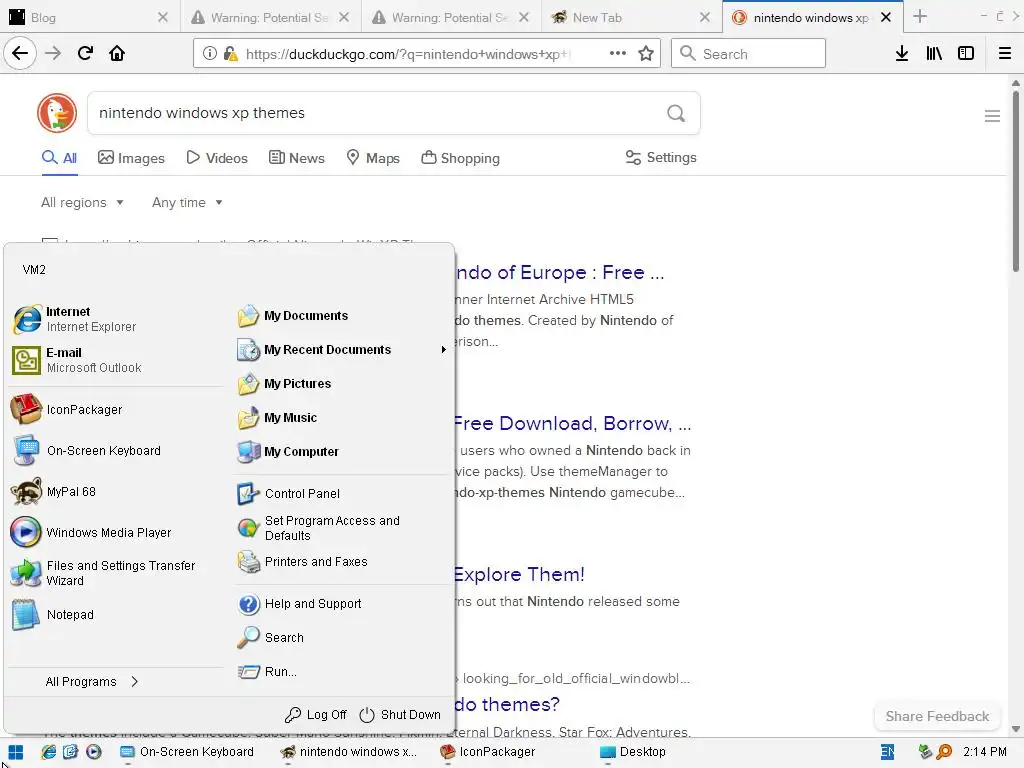Viewport: 1024px width, 768px height.
Task: Open search Settings dropdown
Action: point(661,157)
